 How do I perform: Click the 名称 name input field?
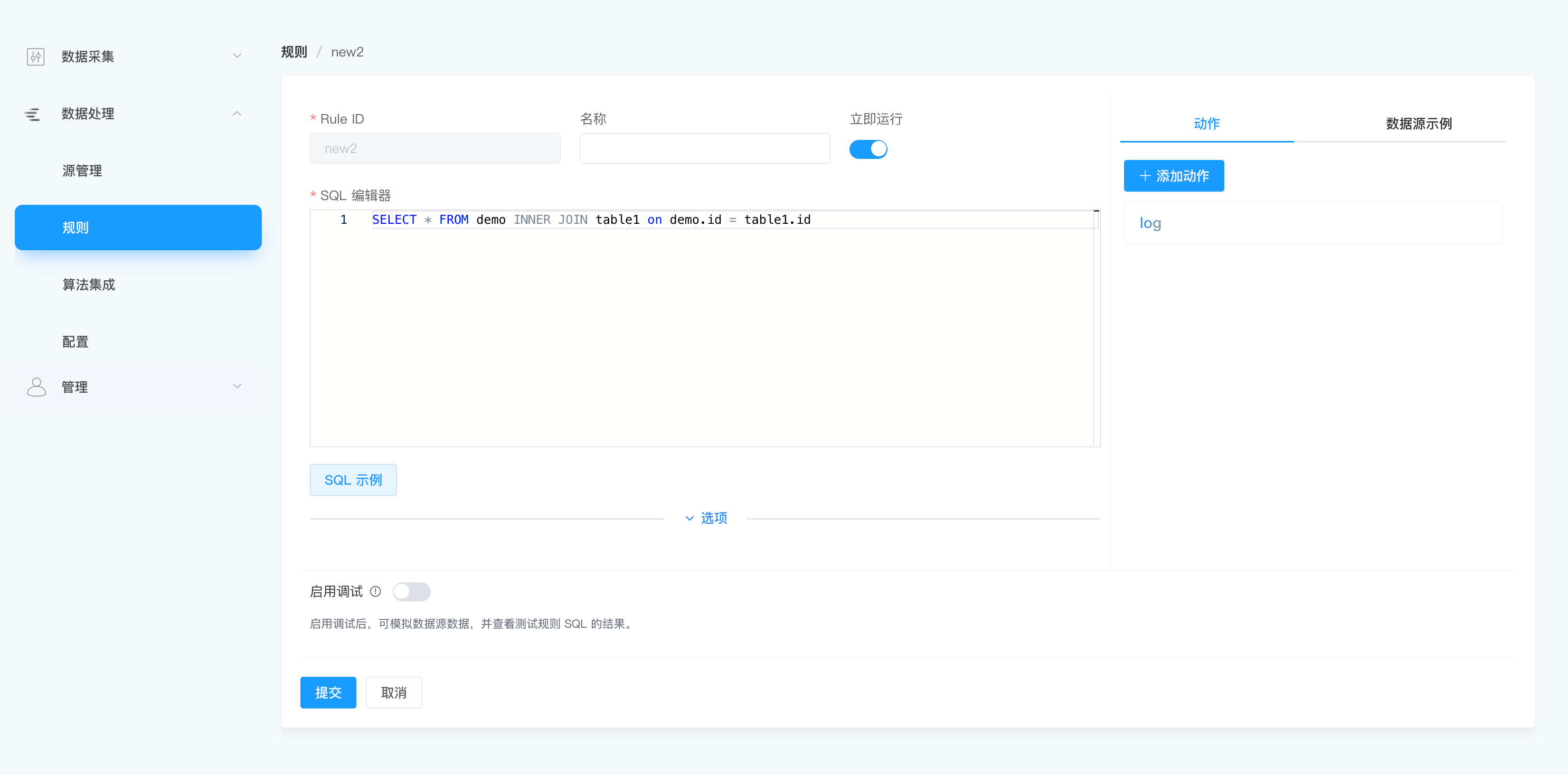(x=704, y=148)
